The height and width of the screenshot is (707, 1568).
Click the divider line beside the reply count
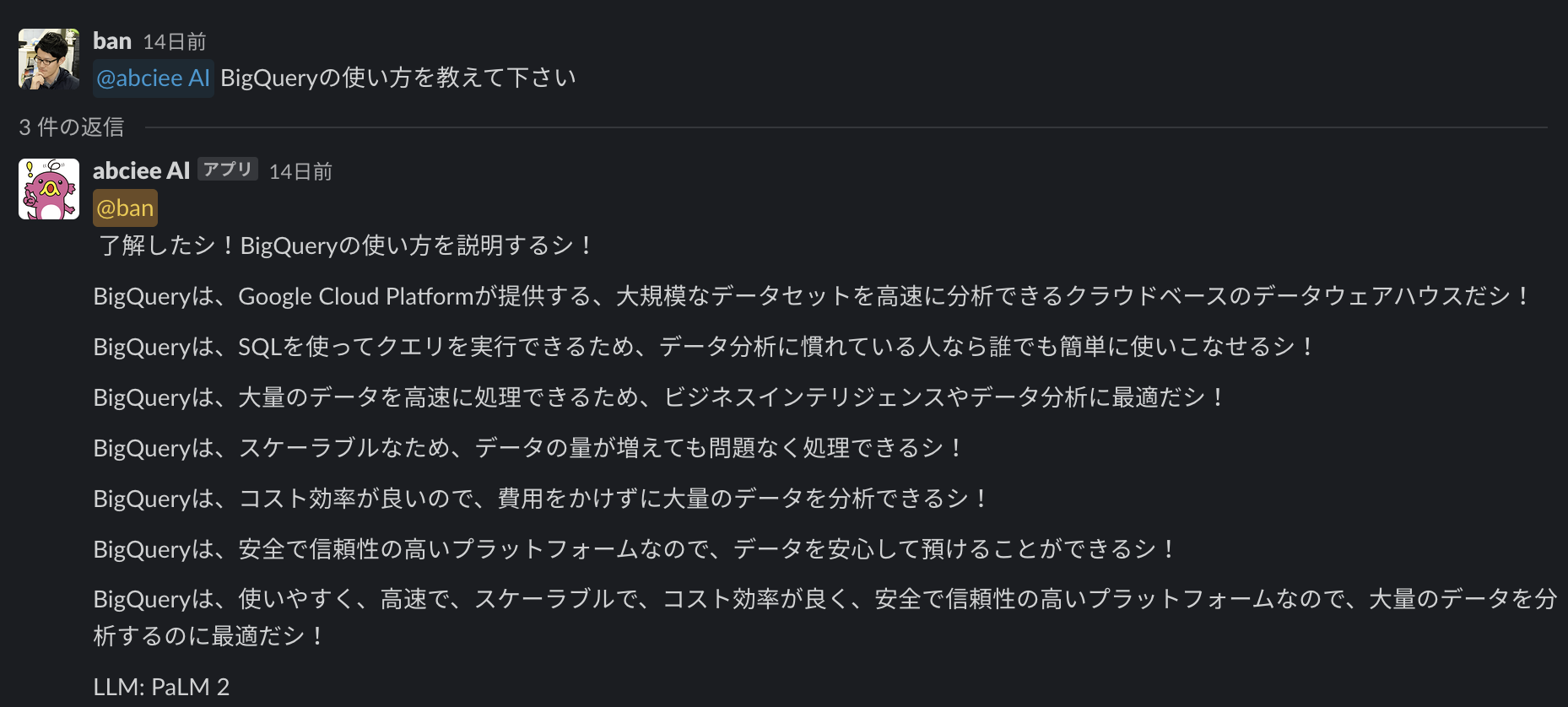pyautogui.click(x=844, y=127)
